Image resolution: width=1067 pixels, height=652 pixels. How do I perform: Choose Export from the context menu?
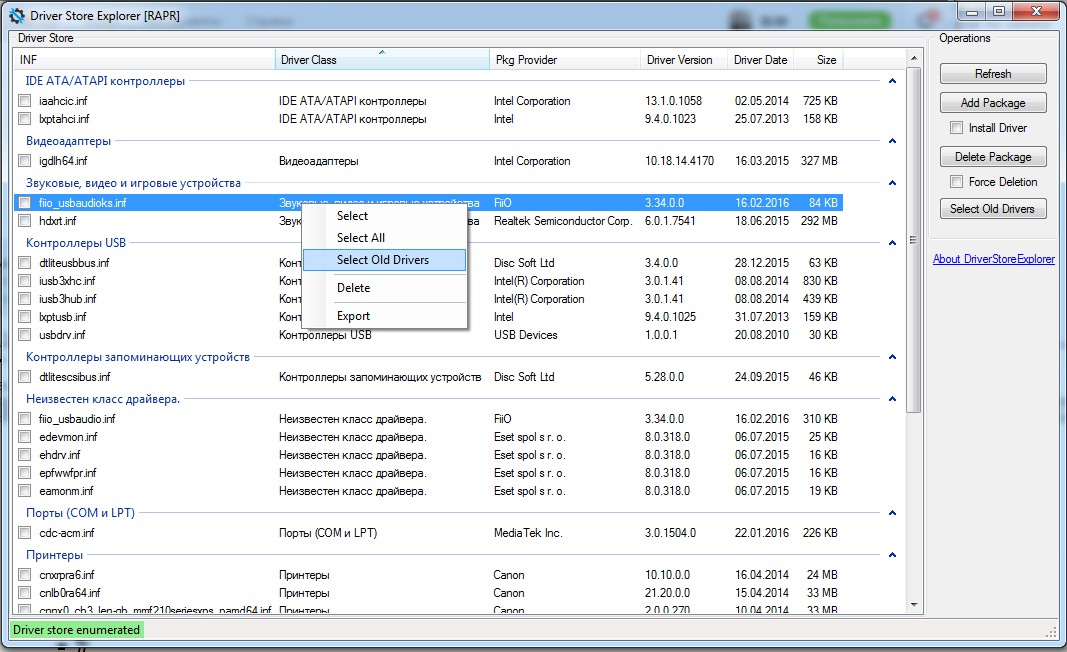(x=384, y=316)
